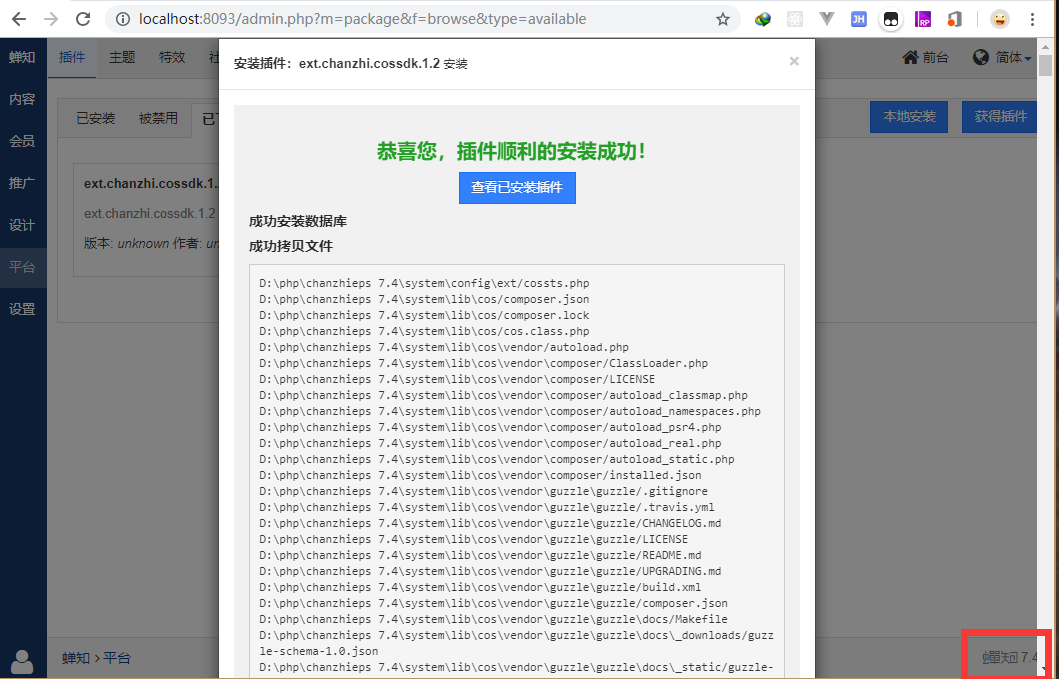
Task: Open the Chrome three-dot menu
Action: click(x=1032, y=20)
